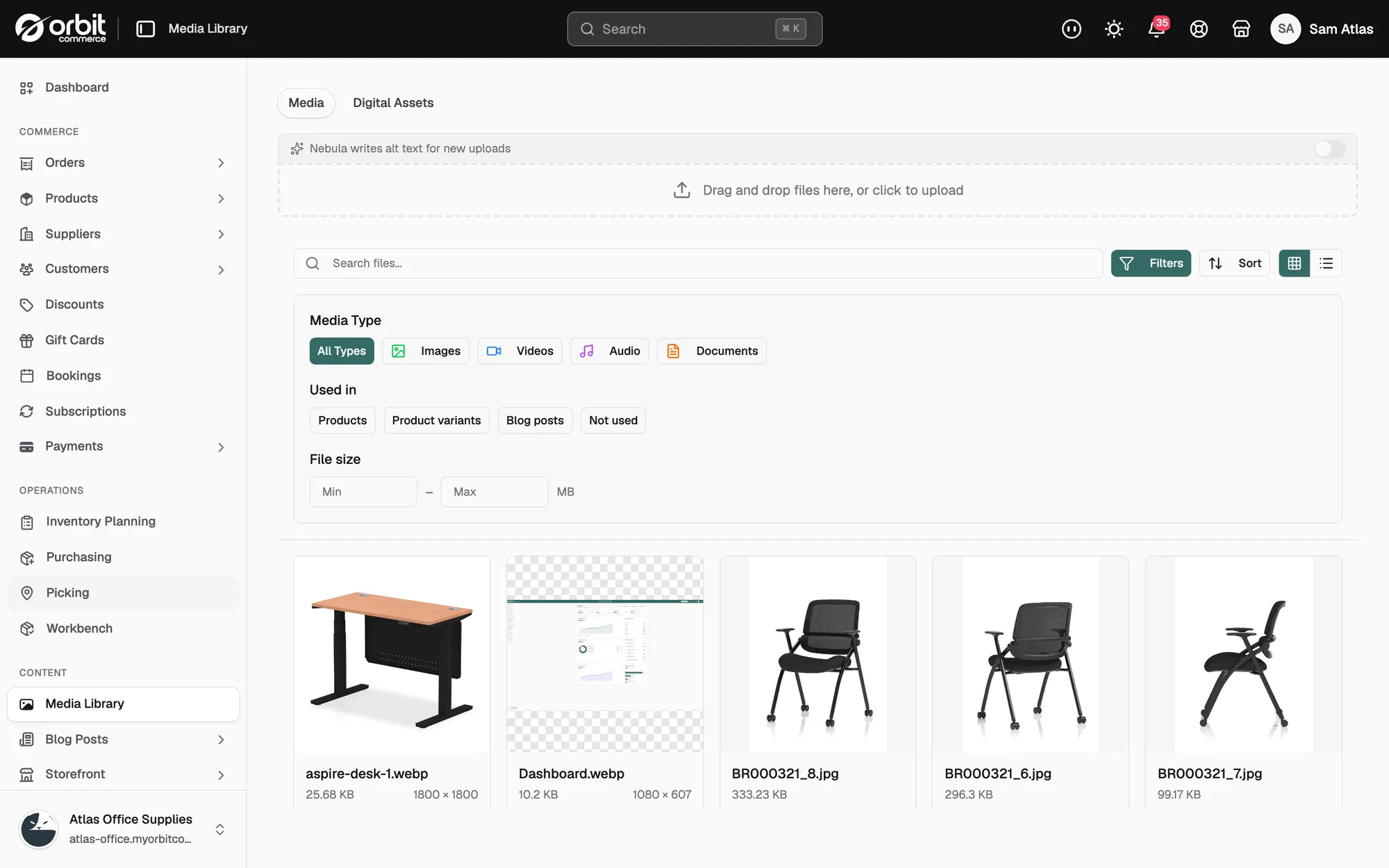Open the pause status icon in header

tap(1072, 28)
